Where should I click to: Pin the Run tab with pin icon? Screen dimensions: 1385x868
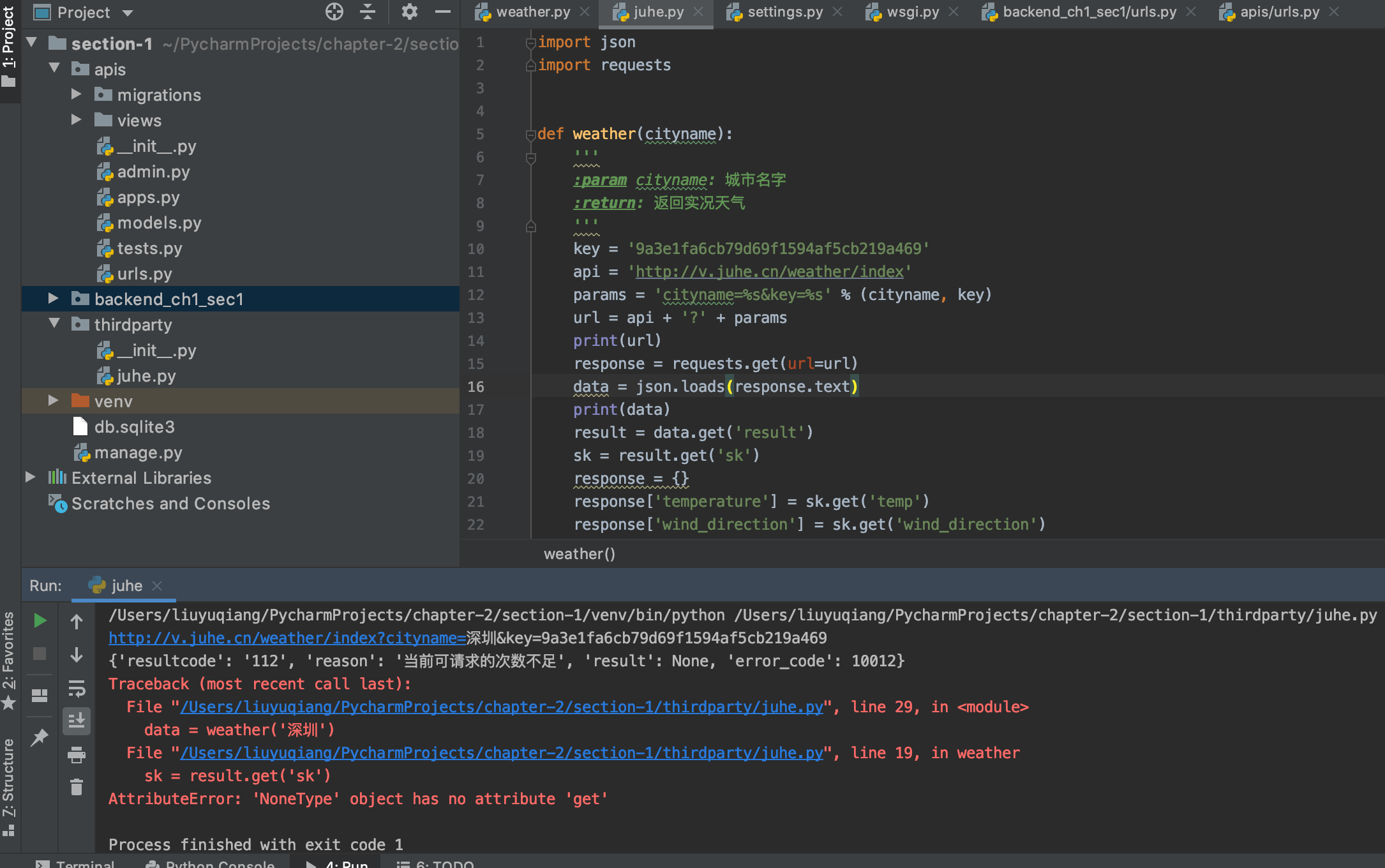coord(40,737)
